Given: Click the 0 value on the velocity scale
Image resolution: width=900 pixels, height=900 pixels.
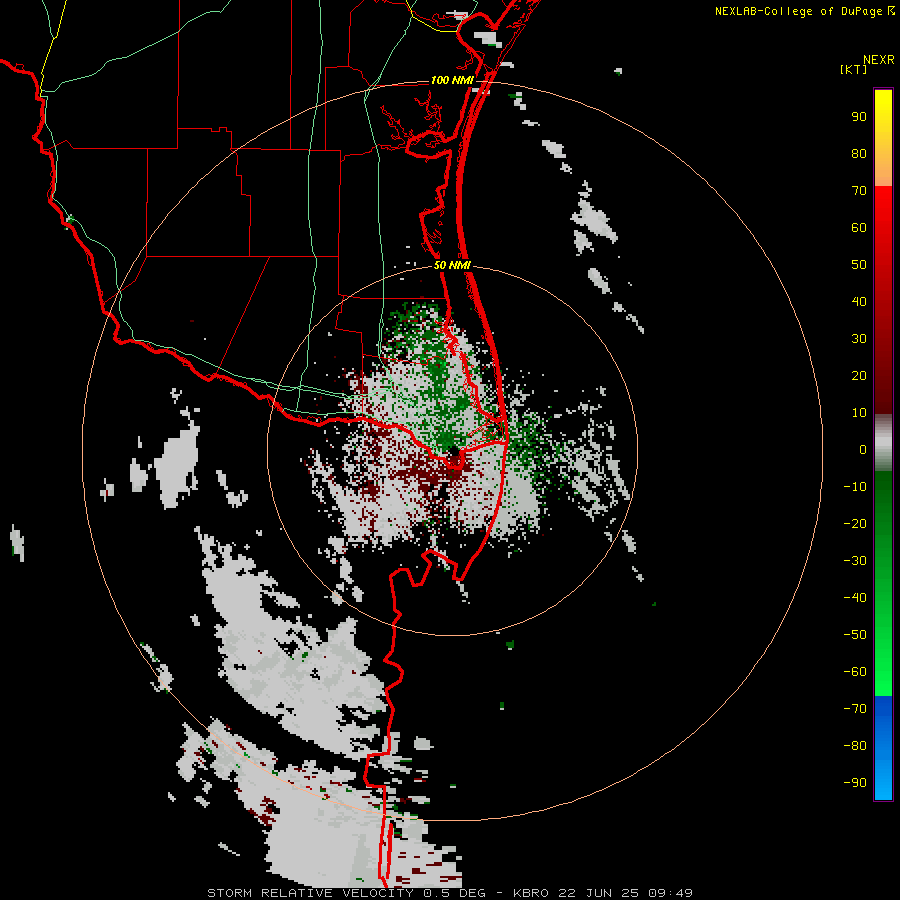Looking at the screenshot, I should [863, 450].
